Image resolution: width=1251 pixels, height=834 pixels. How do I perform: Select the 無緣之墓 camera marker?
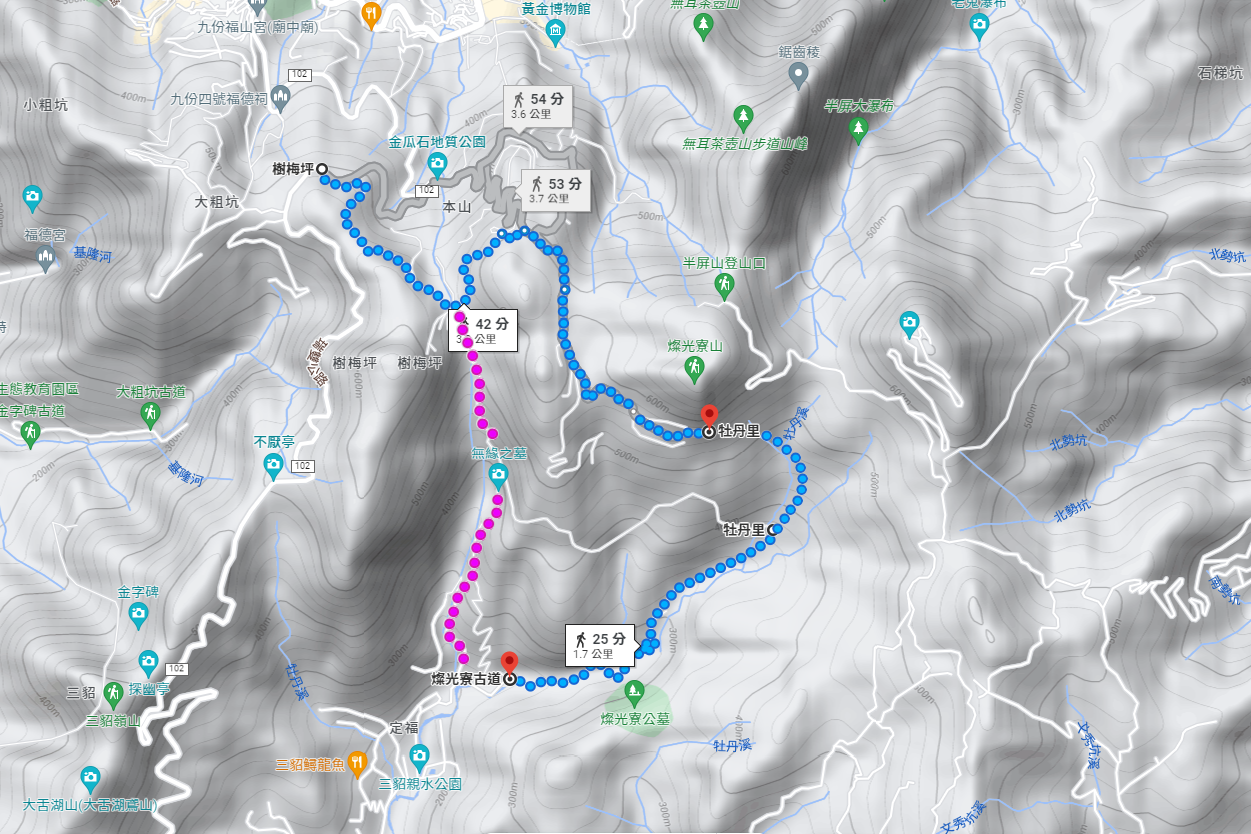(x=498, y=477)
